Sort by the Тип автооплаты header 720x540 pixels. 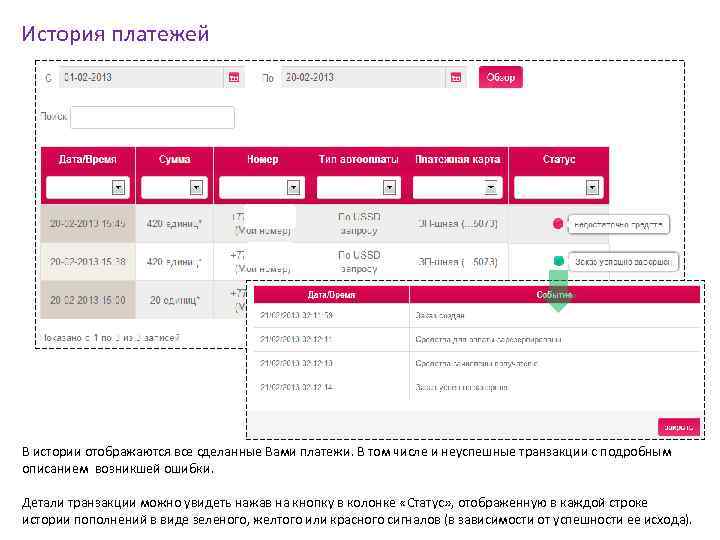[359, 159]
